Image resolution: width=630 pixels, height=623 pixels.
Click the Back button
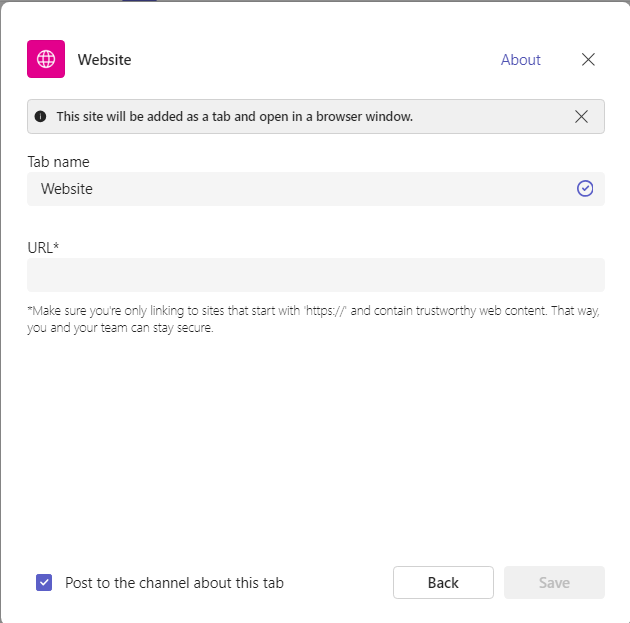click(x=443, y=582)
